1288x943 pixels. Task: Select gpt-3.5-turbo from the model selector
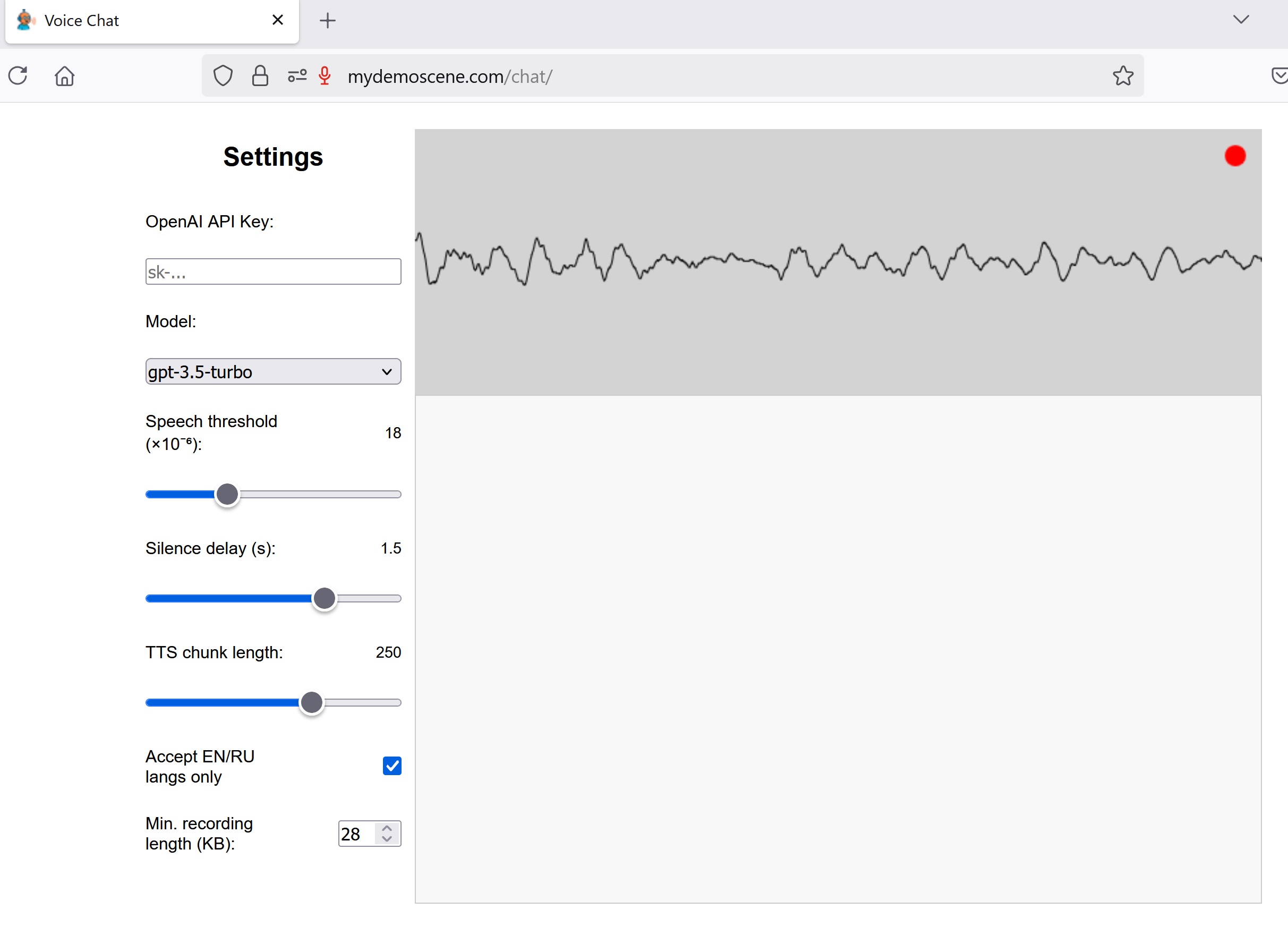pyautogui.click(x=273, y=371)
